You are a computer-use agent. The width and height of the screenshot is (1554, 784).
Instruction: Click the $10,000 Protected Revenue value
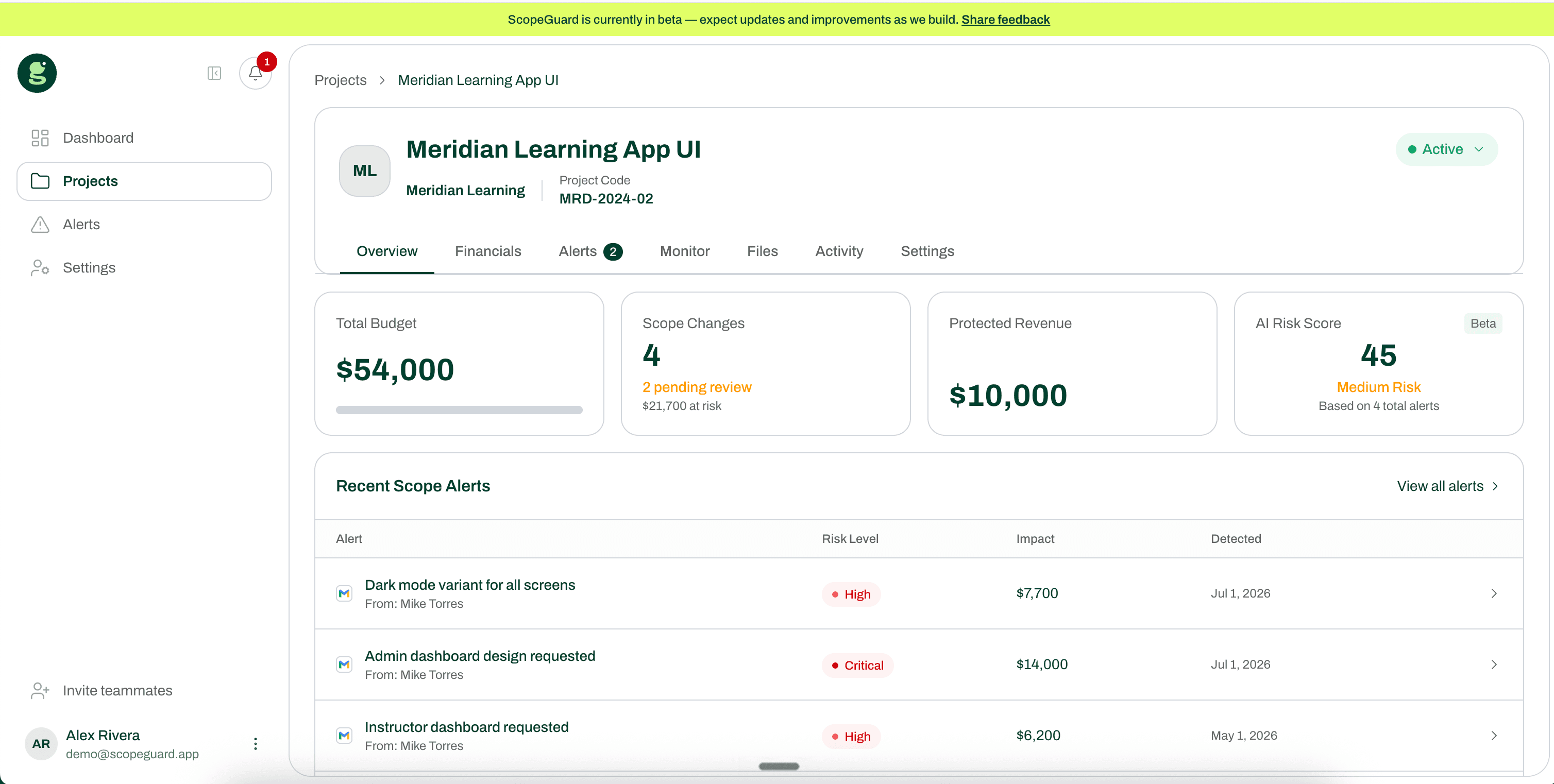(x=1008, y=396)
